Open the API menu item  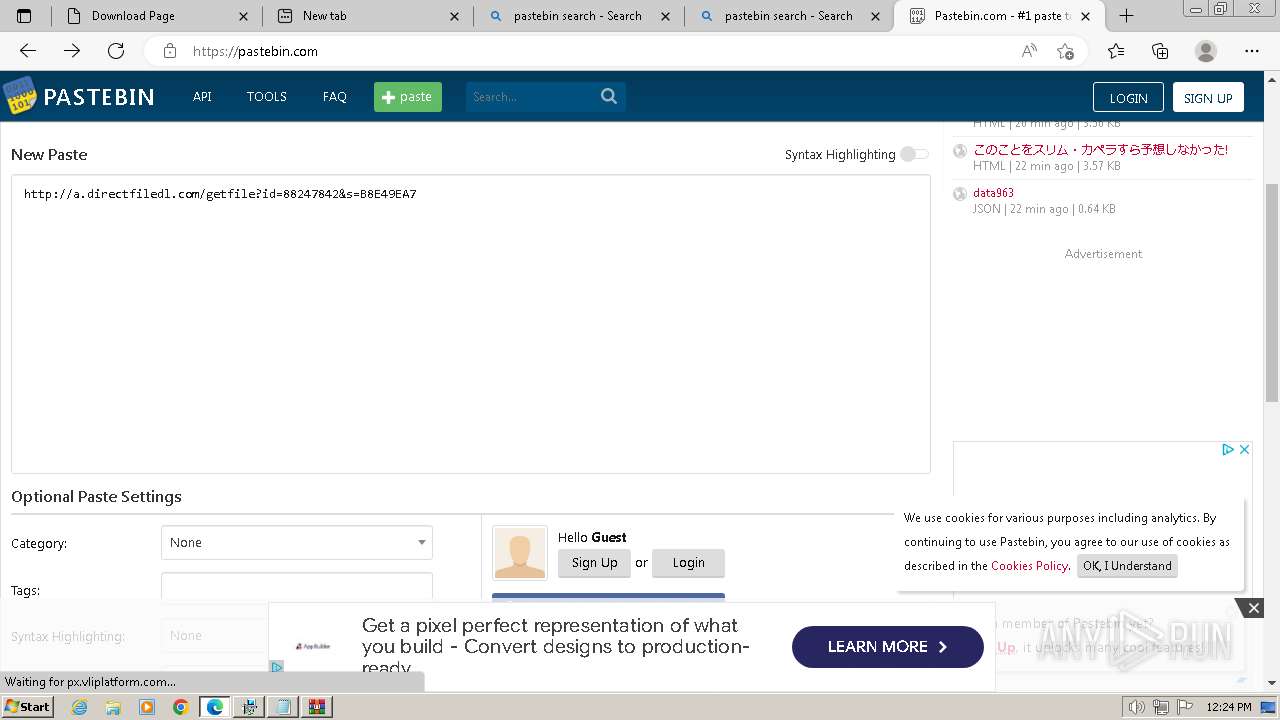tap(202, 97)
